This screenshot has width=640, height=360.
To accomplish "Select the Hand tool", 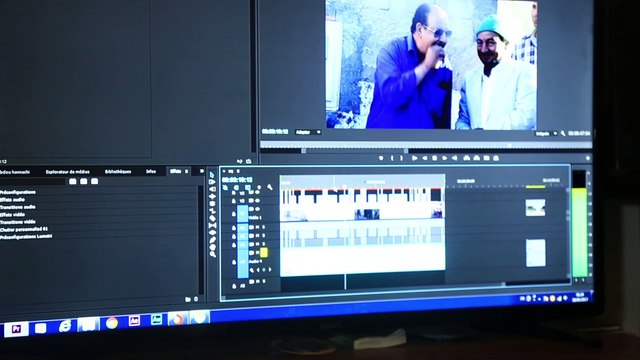I will click(x=212, y=247).
